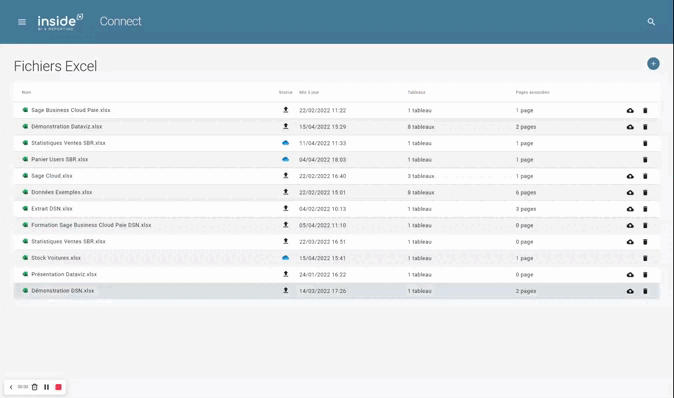Image resolution: width=674 pixels, height=398 pixels.
Task: Delete Données Exemples.xlsx using the trash icon
Action: [x=645, y=193]
